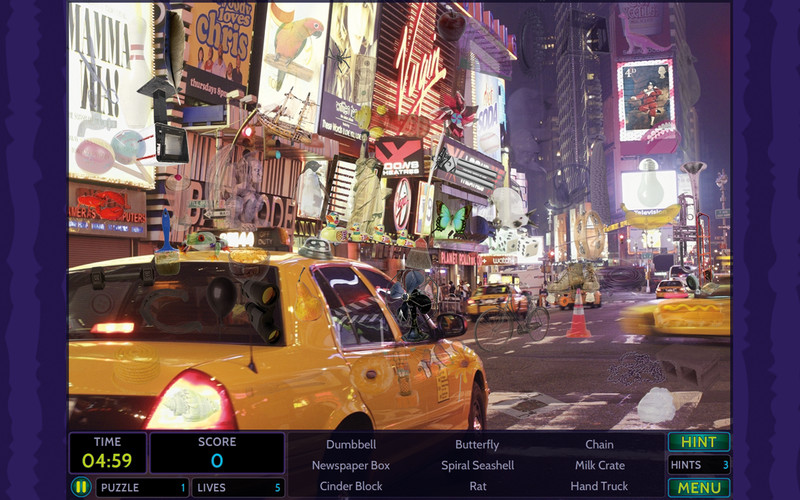Click the old computer monitor
800x500 pixels.
pyautogui.click(x=171, y=143)
